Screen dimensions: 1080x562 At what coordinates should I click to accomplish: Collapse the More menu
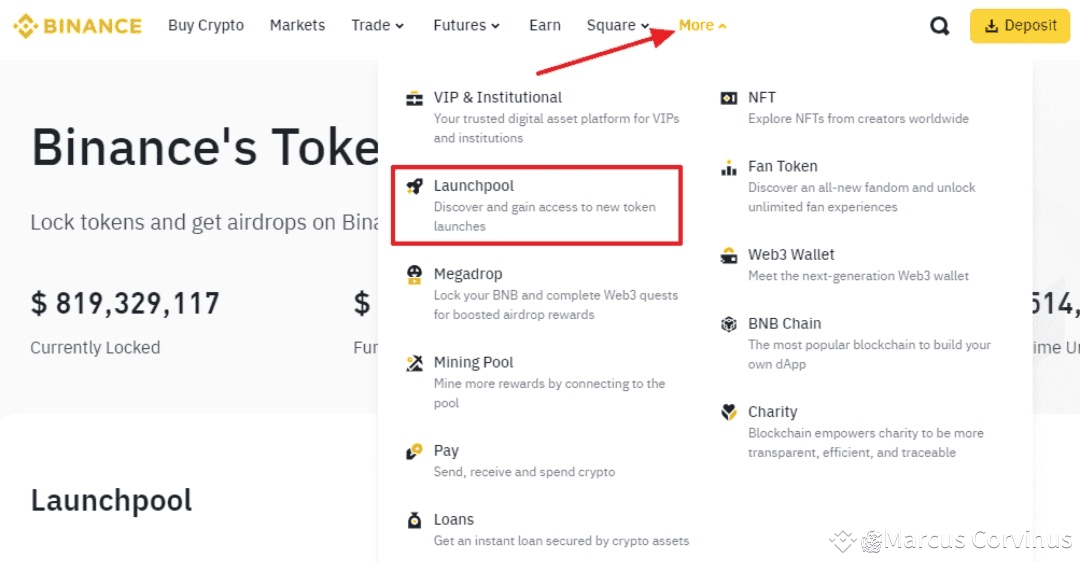[702, 26]
